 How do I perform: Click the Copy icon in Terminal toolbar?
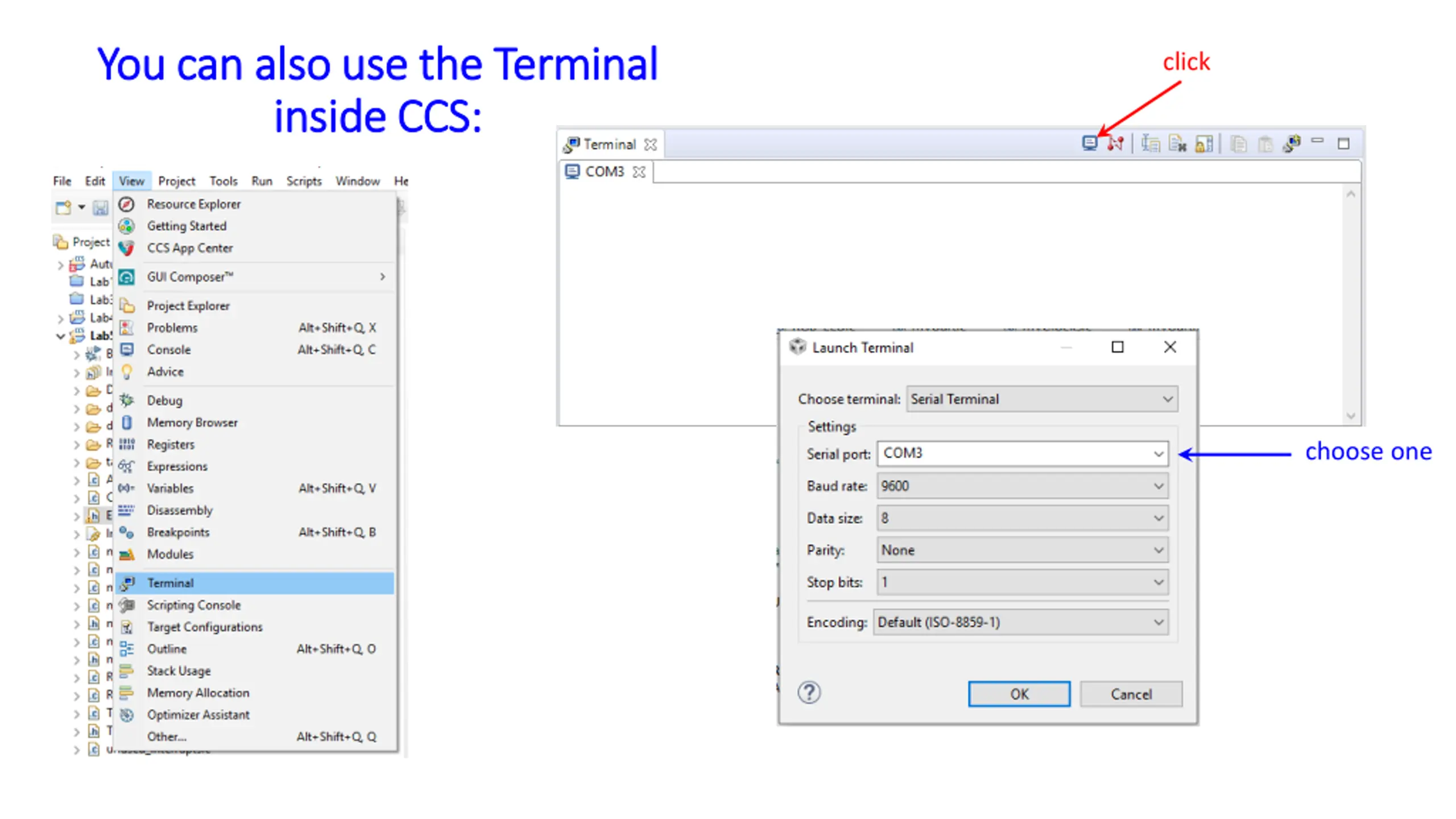(x=1239, y=144)
